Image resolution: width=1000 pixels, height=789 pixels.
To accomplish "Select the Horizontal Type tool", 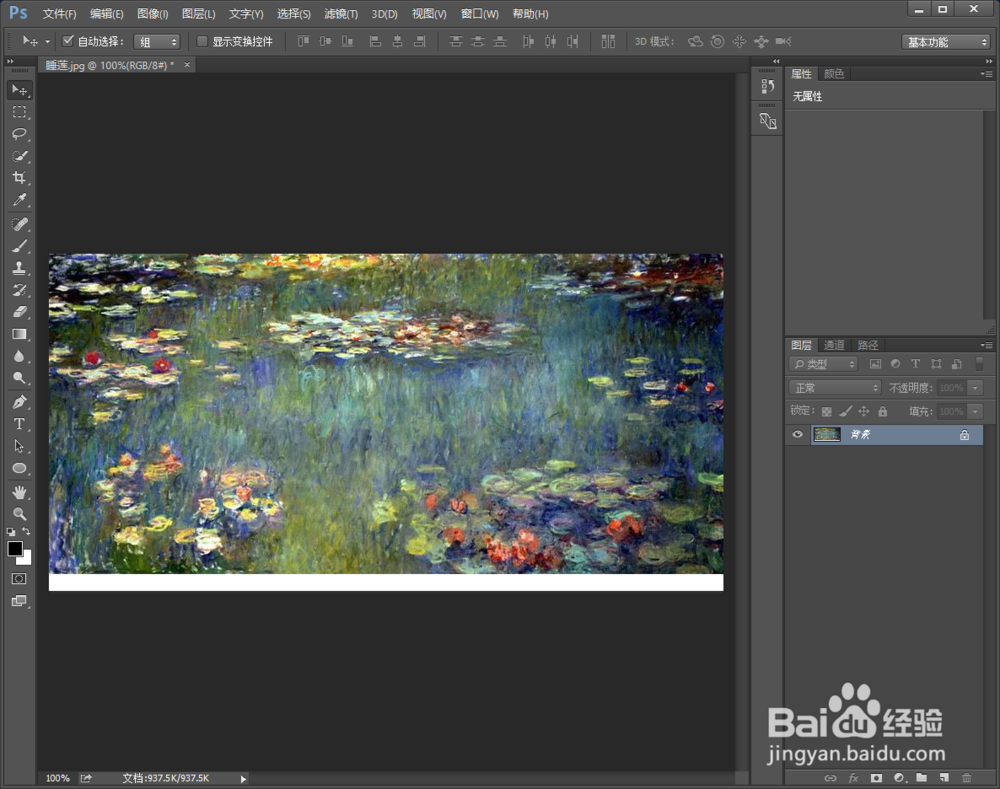I will click(x=19, y=424).
